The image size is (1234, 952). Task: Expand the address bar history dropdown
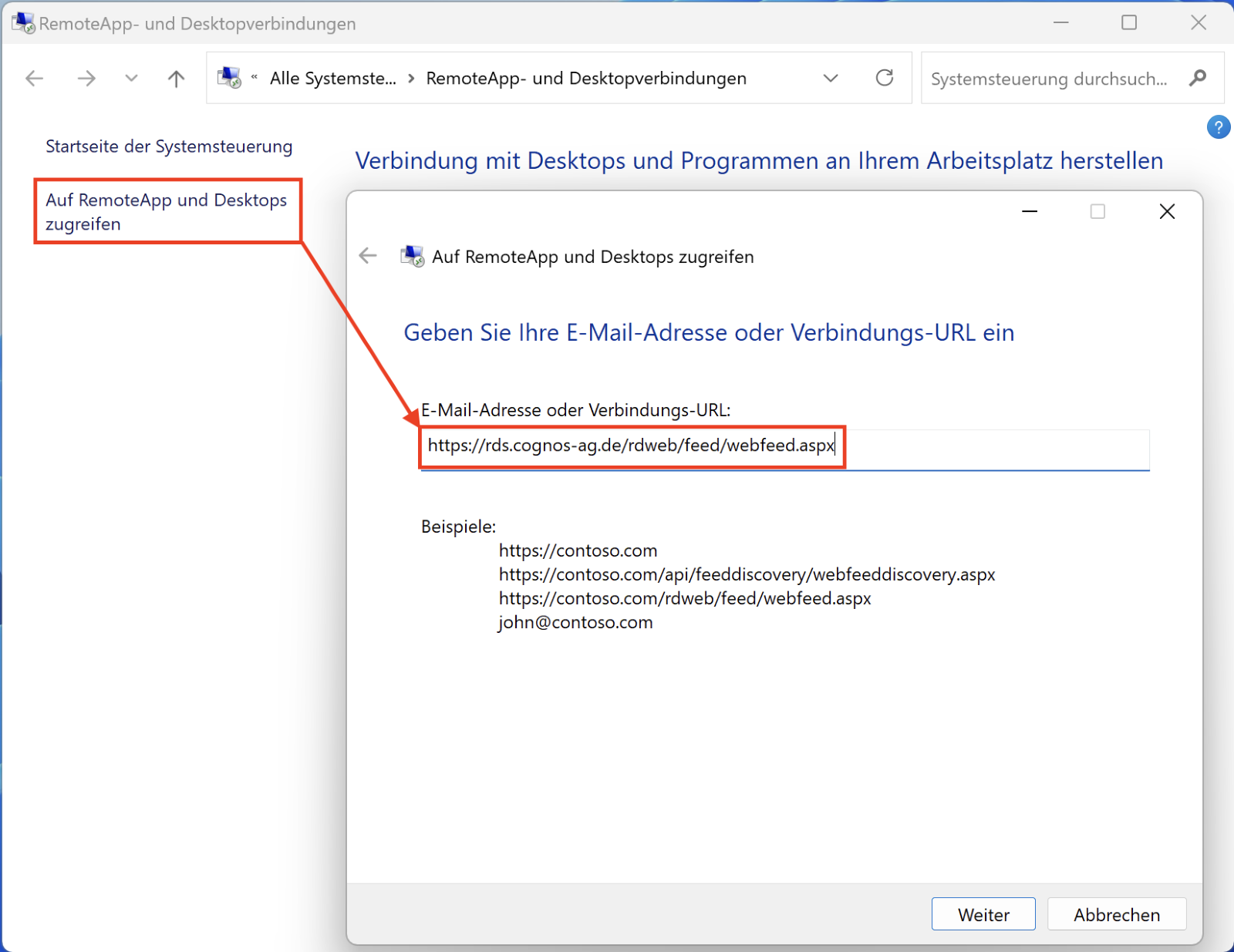[831, 78]
